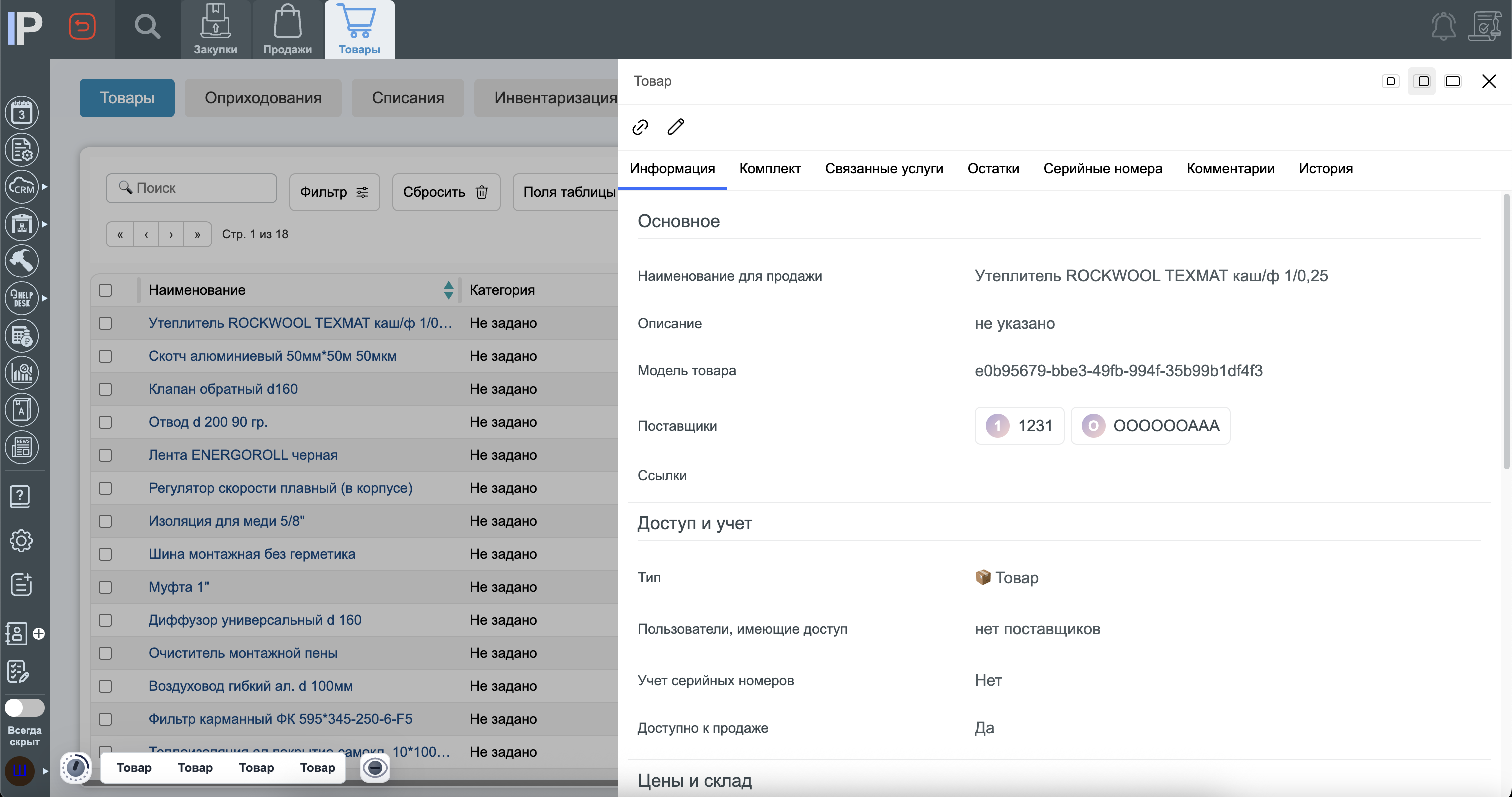1512x797 pixels.
Task: Click the edit pencil icon on Товар card
Action: coord(675,127)
